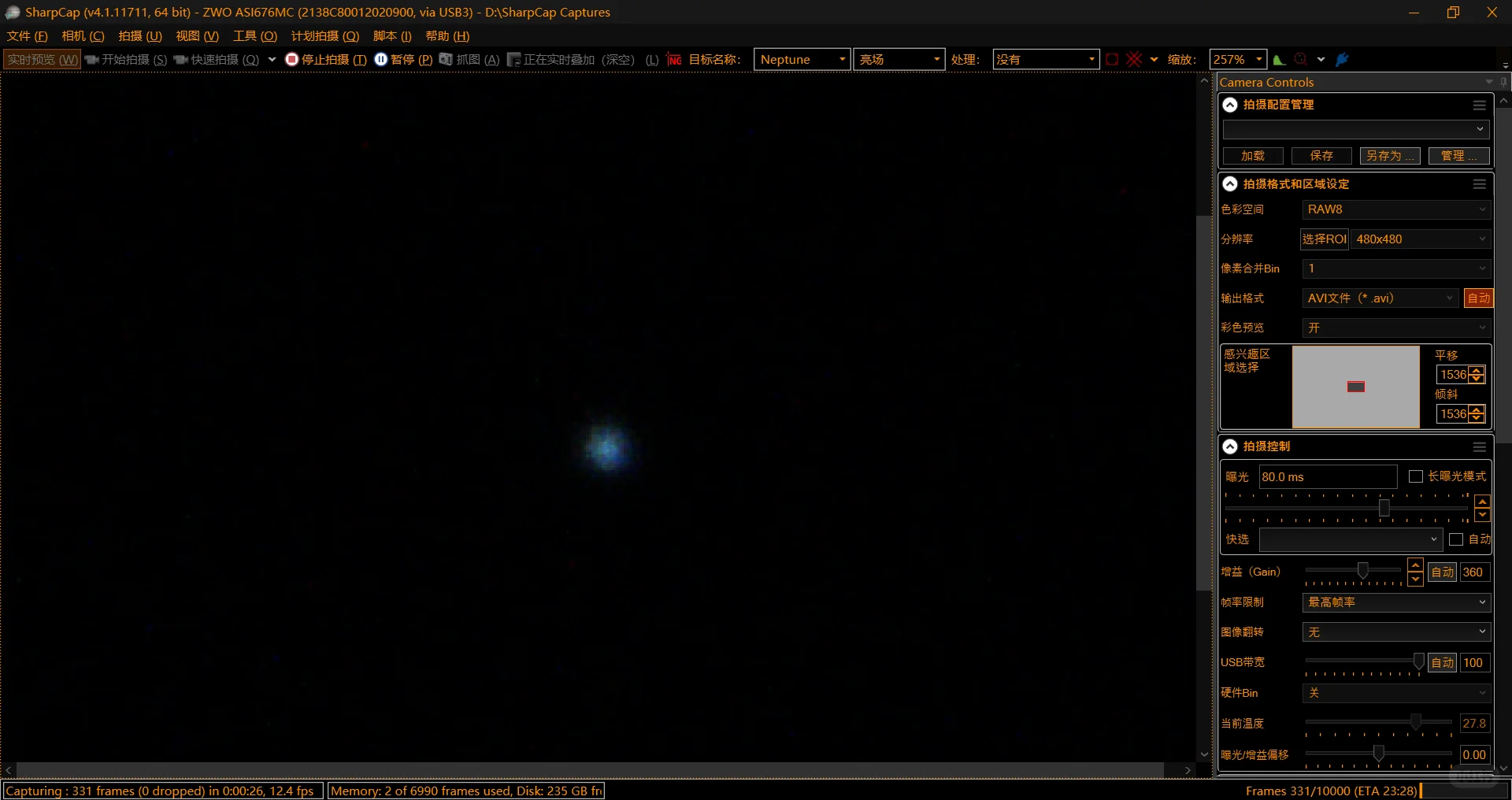Open the arrow dropdown after 快速拍摄
1512x800 pixels.
coord(272,60)
